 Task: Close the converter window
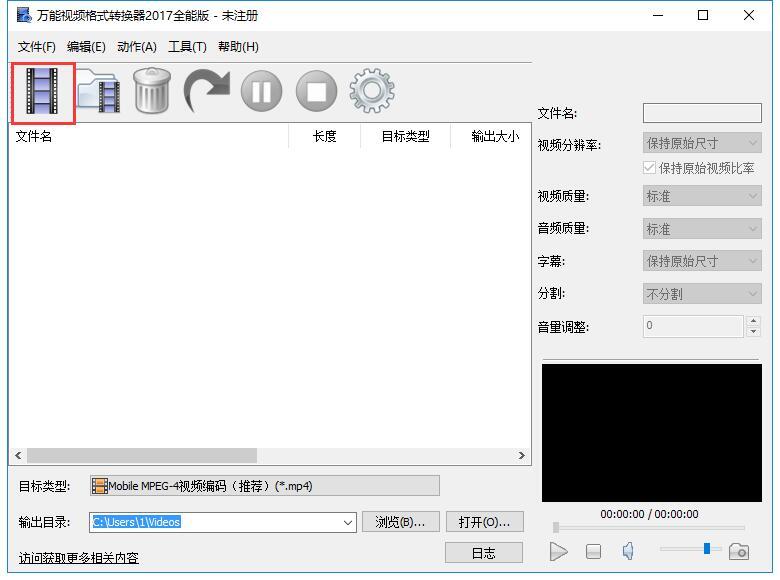coord(749,15)
